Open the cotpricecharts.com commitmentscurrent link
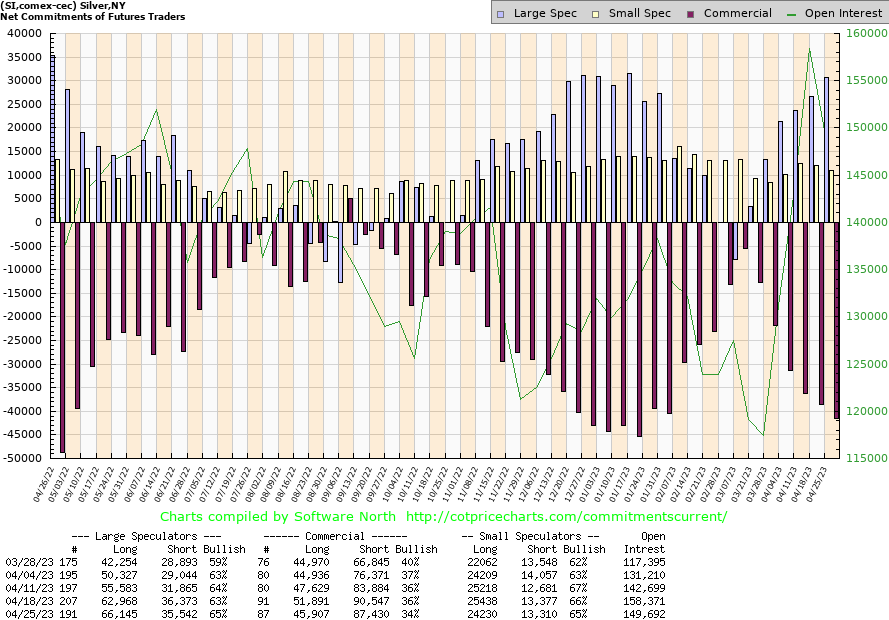 pyautogui.click(x=567, y=517)
